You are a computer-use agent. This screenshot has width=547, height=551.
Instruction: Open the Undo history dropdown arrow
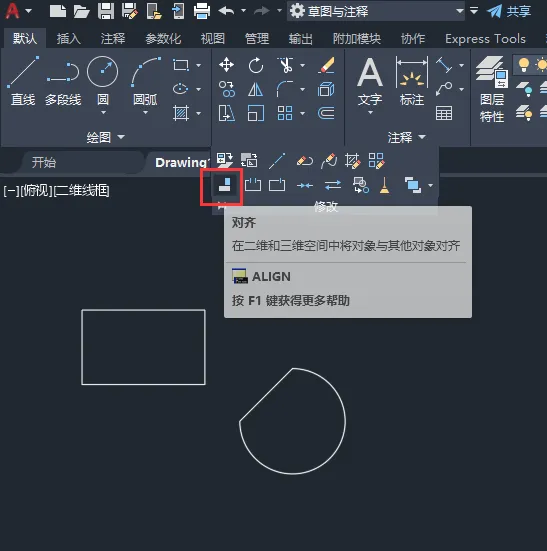[243, 11]
